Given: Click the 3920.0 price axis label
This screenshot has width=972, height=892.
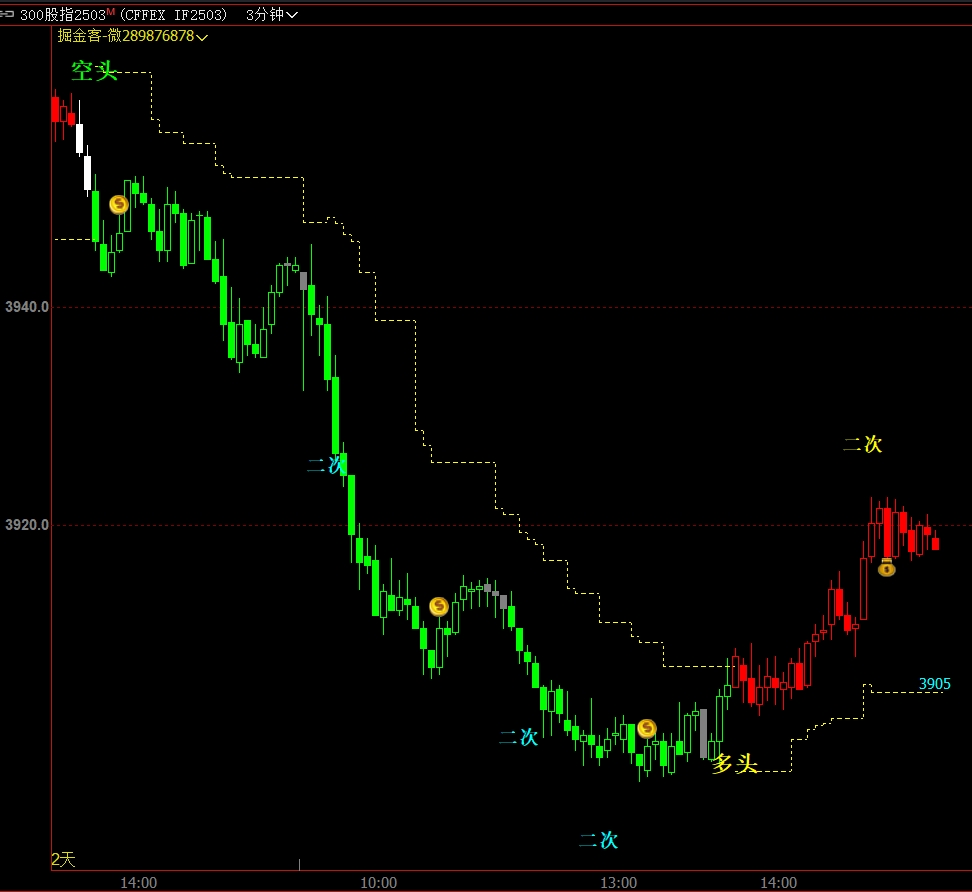Looking at the screenshot, I should (x=25, y=525).
